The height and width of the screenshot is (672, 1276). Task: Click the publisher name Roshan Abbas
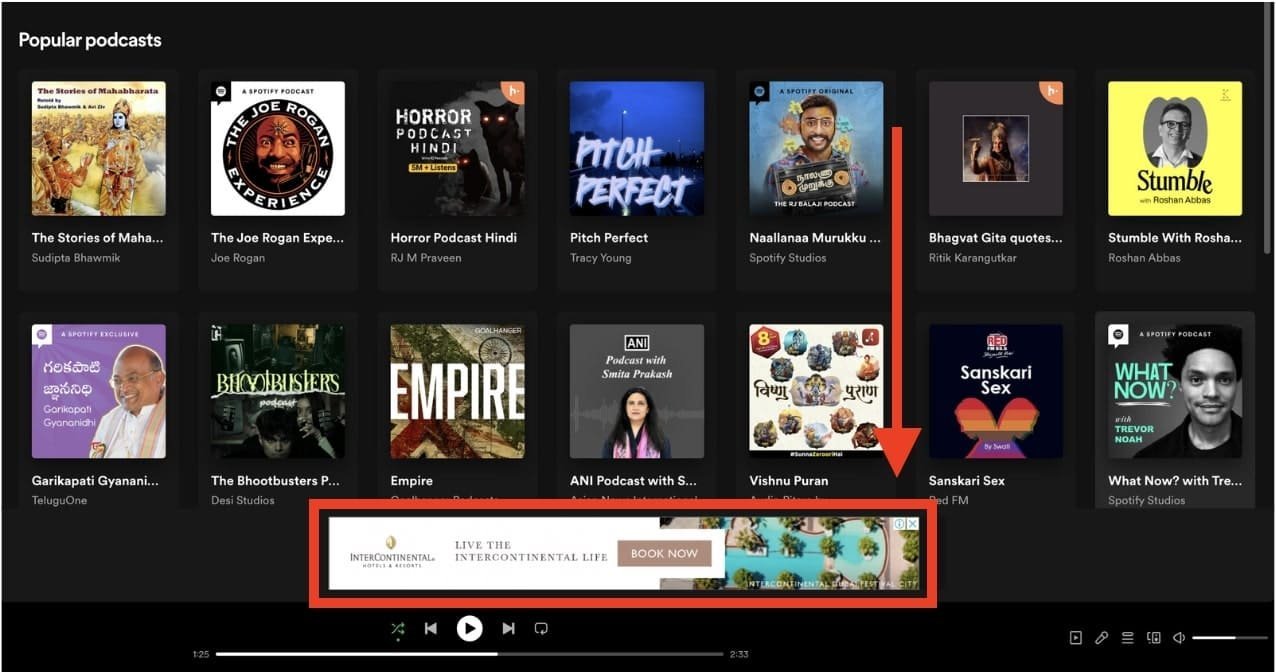(x=1144, y=258)
